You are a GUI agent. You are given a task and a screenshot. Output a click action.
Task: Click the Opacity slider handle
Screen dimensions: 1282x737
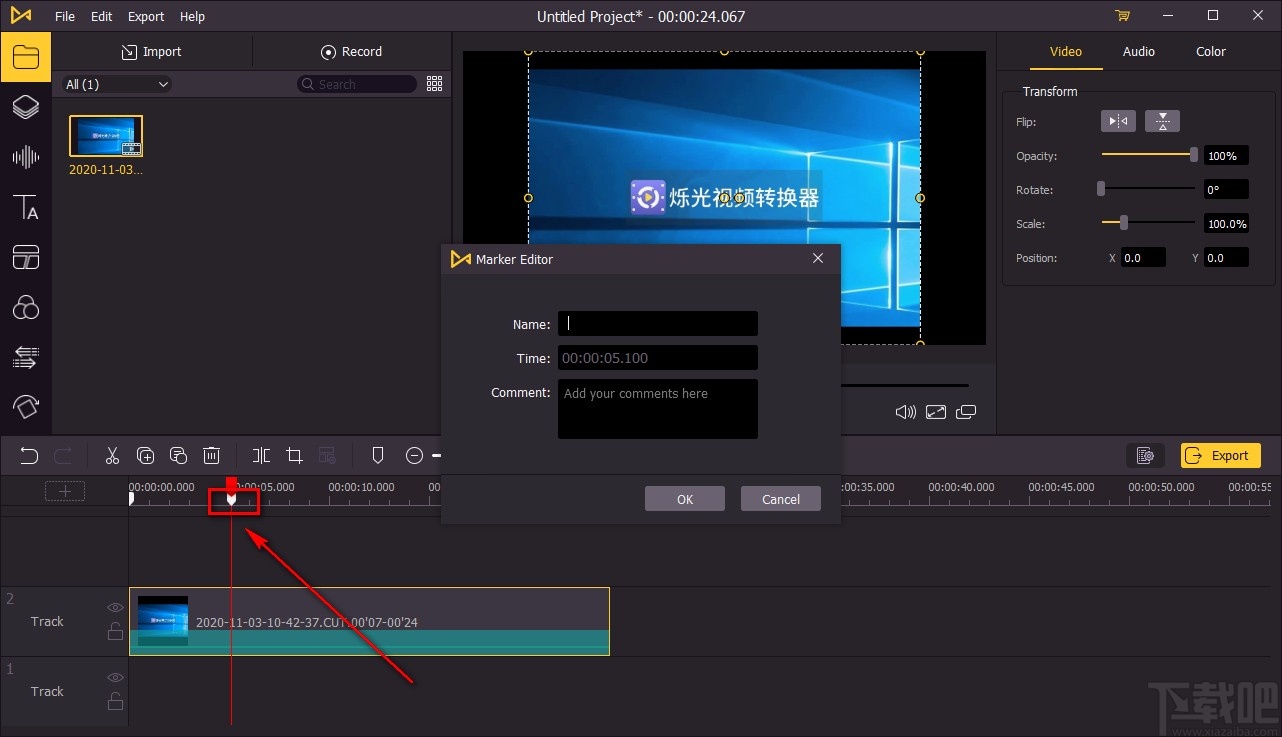pos(1194,154)
